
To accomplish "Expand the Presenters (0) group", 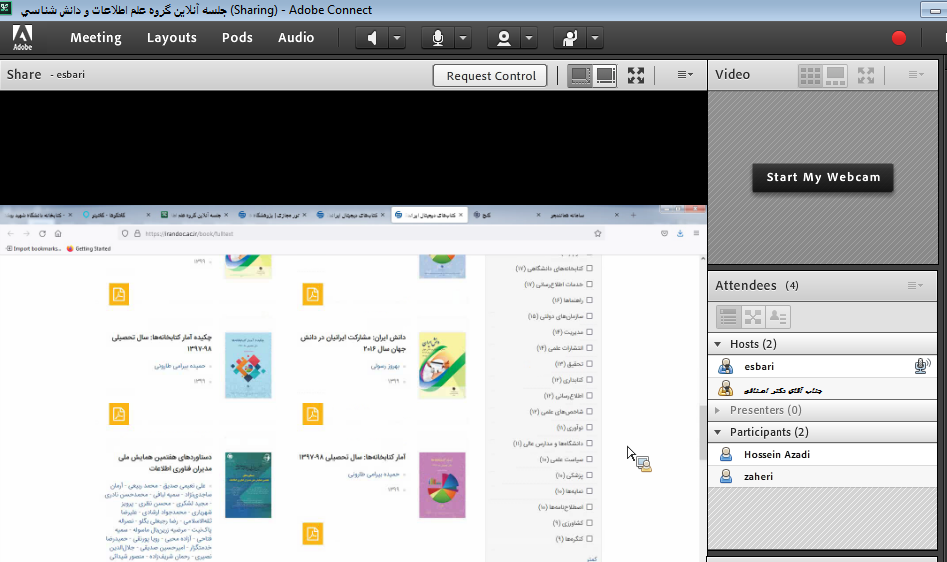I will 718,410.
